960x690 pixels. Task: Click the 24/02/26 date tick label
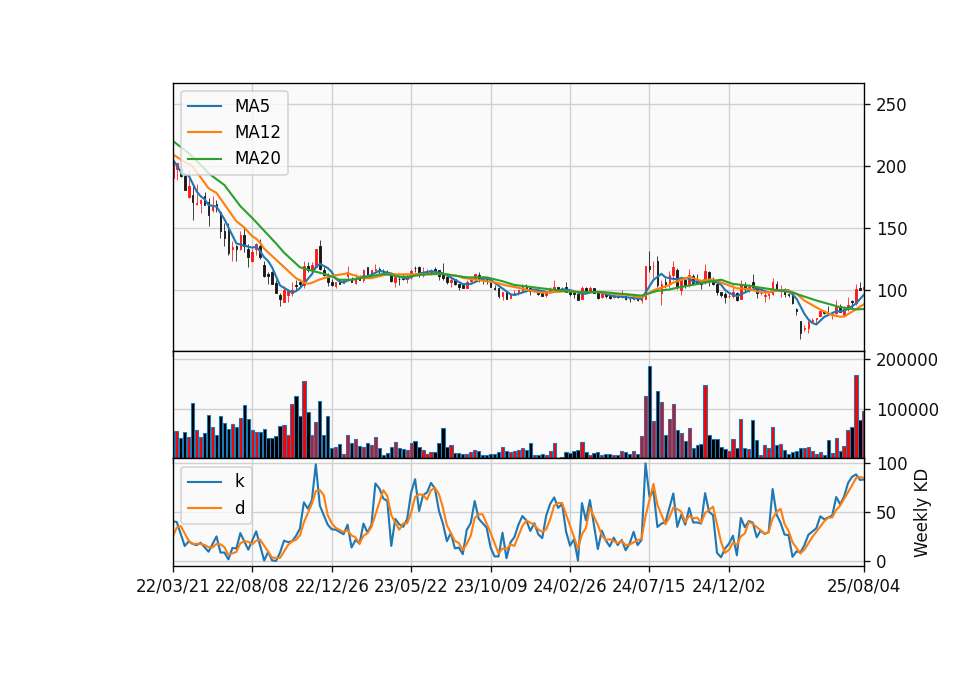569,586
